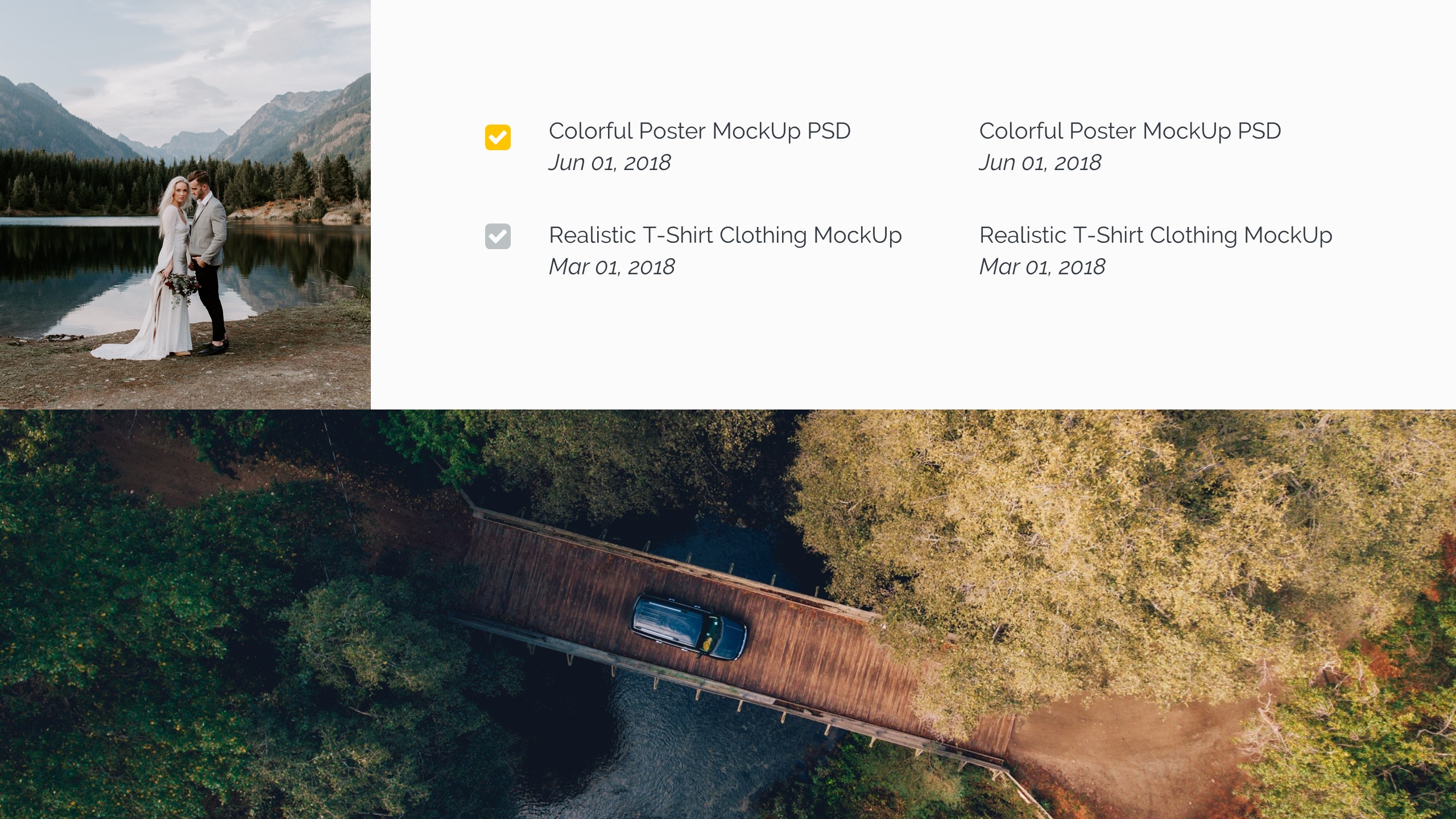Screen dimensions: 1456x819
Task: Click Mar 01, 2018 date in checkbox-free column
Action: tap(1043, 267)
